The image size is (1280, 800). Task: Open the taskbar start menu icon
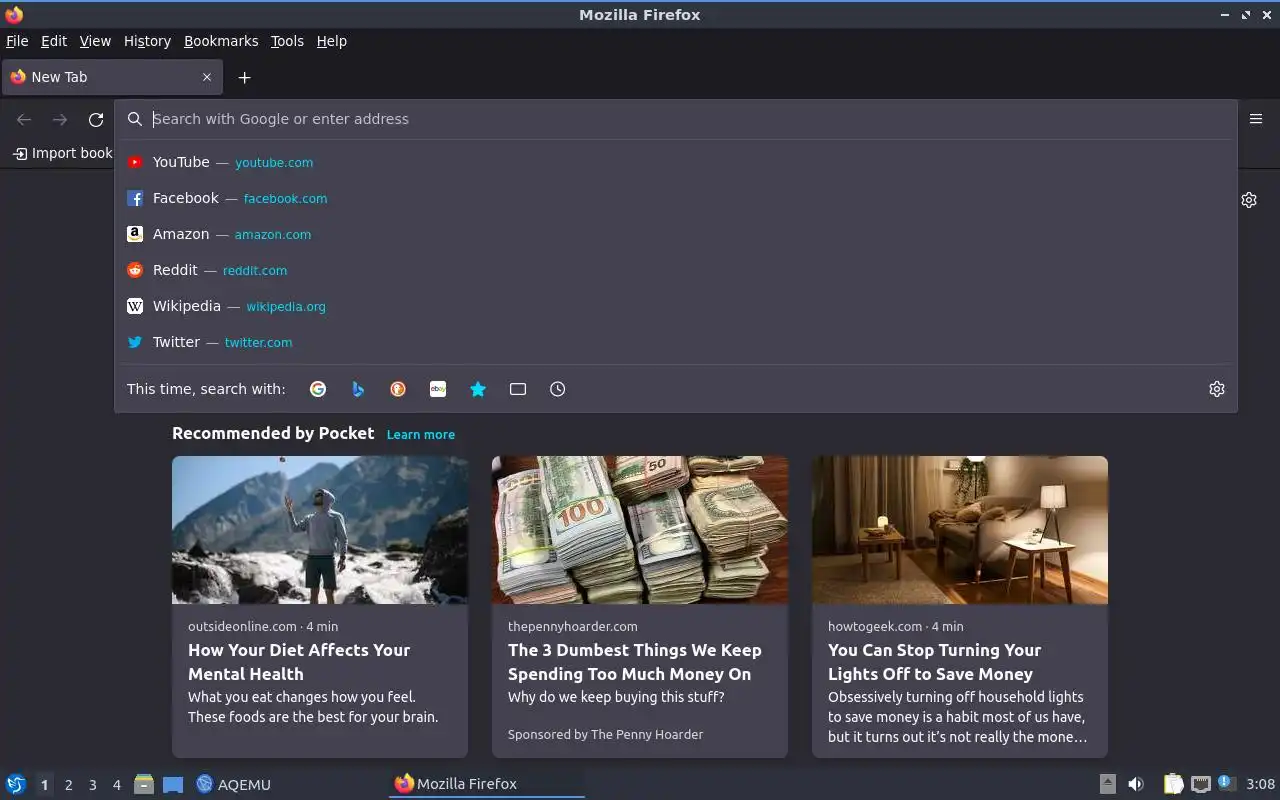(x=16, y=784)
